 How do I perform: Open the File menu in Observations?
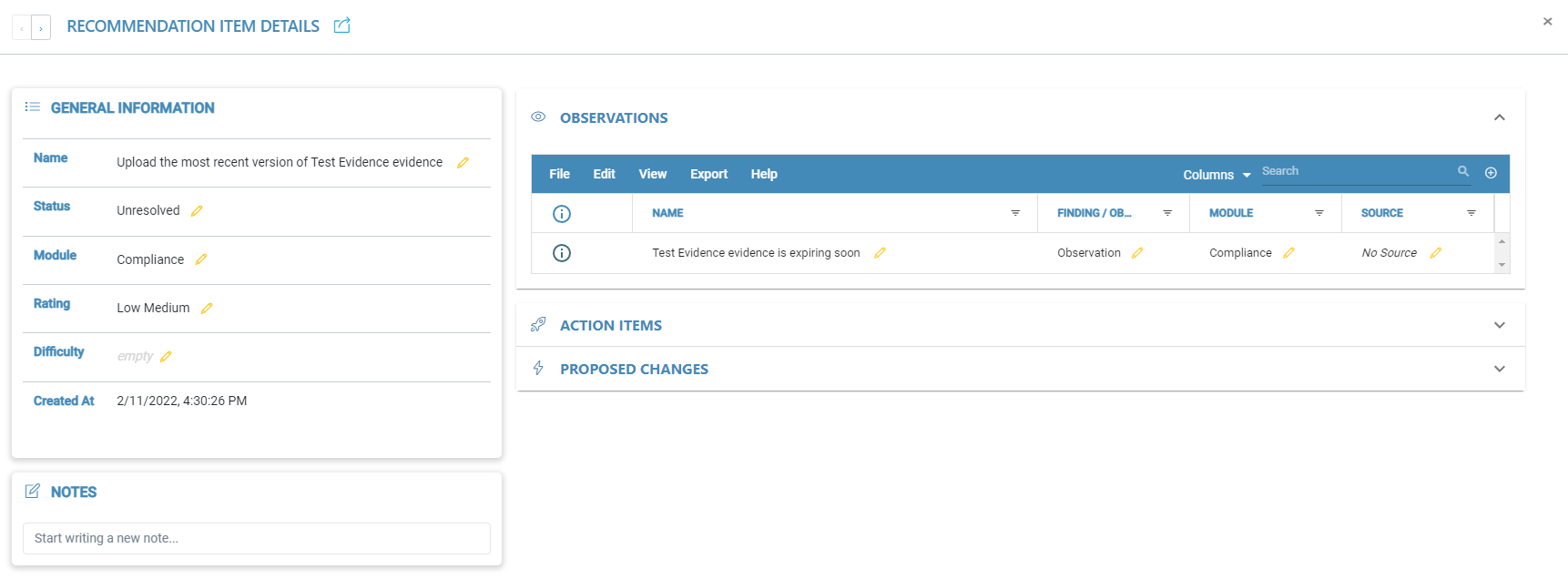[559, 174]
